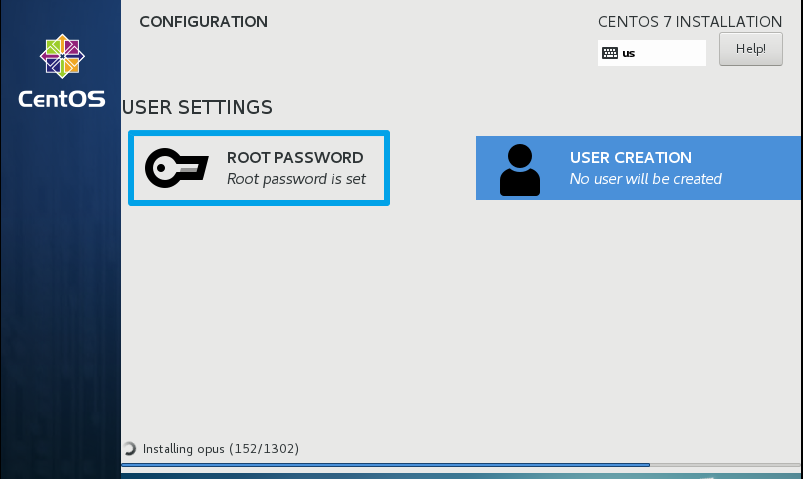This screenshot has width=803, height=479.
Task: Click the installation progress spinner icon
Action: (x=129, y=449)
